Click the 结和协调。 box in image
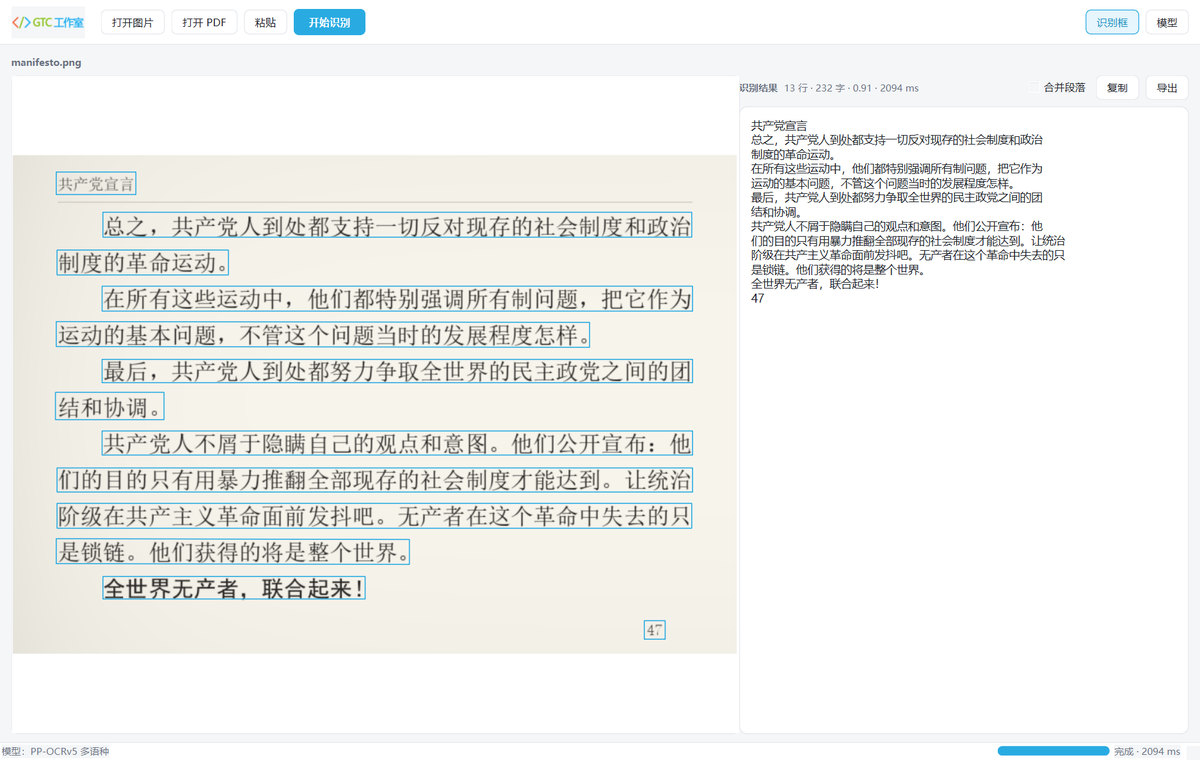The width and height of the screenshot is (1200, 760). (110, 407)
